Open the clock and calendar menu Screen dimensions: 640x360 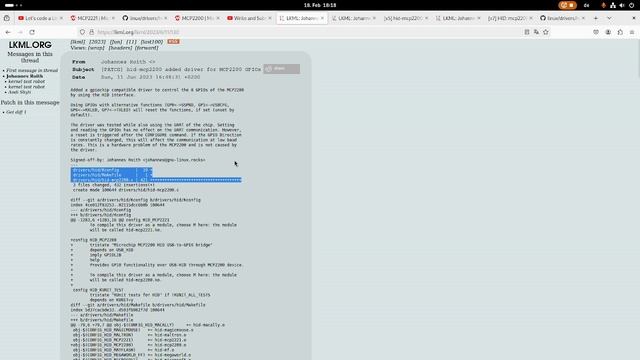click(320, 5)
